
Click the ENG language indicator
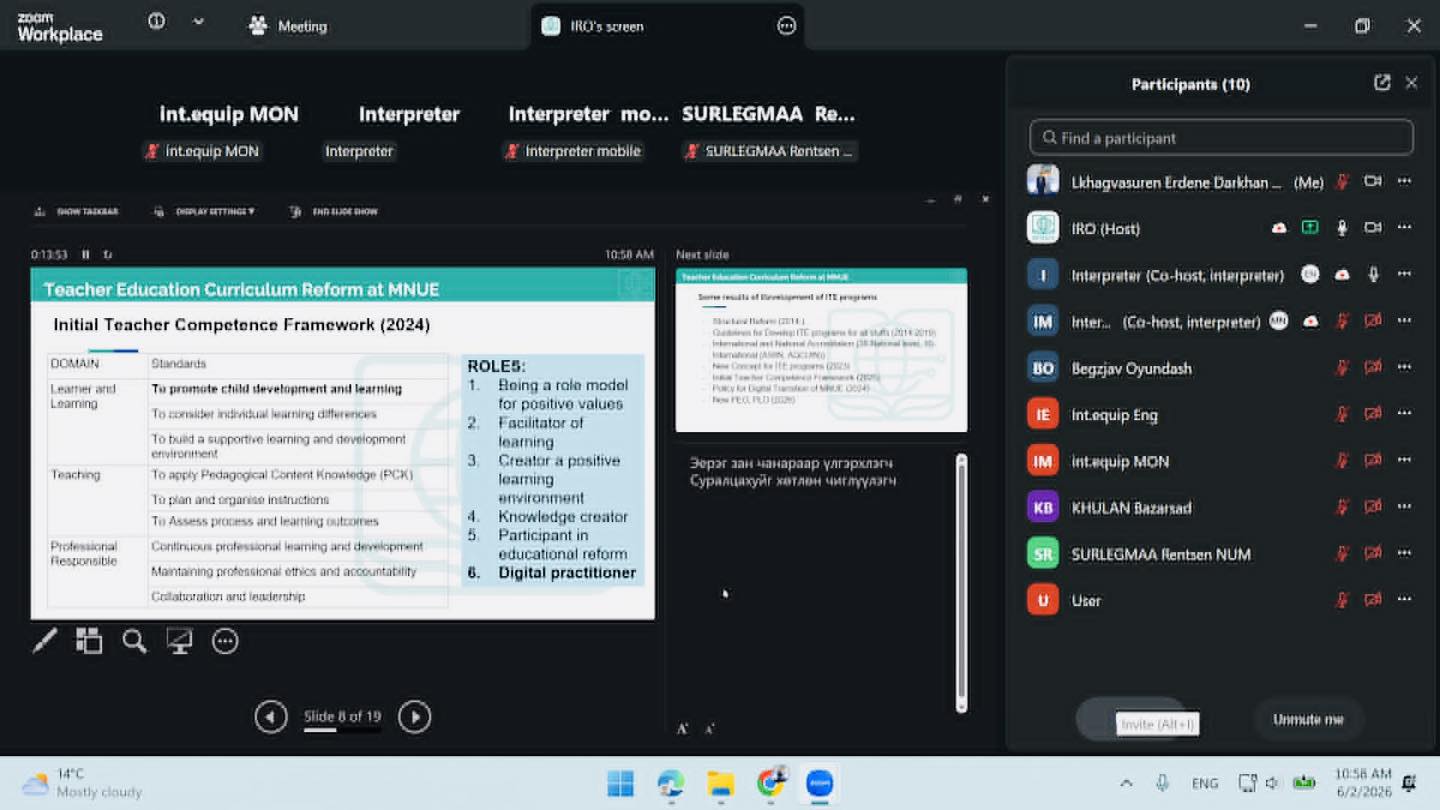click(x=1205, y=783)
